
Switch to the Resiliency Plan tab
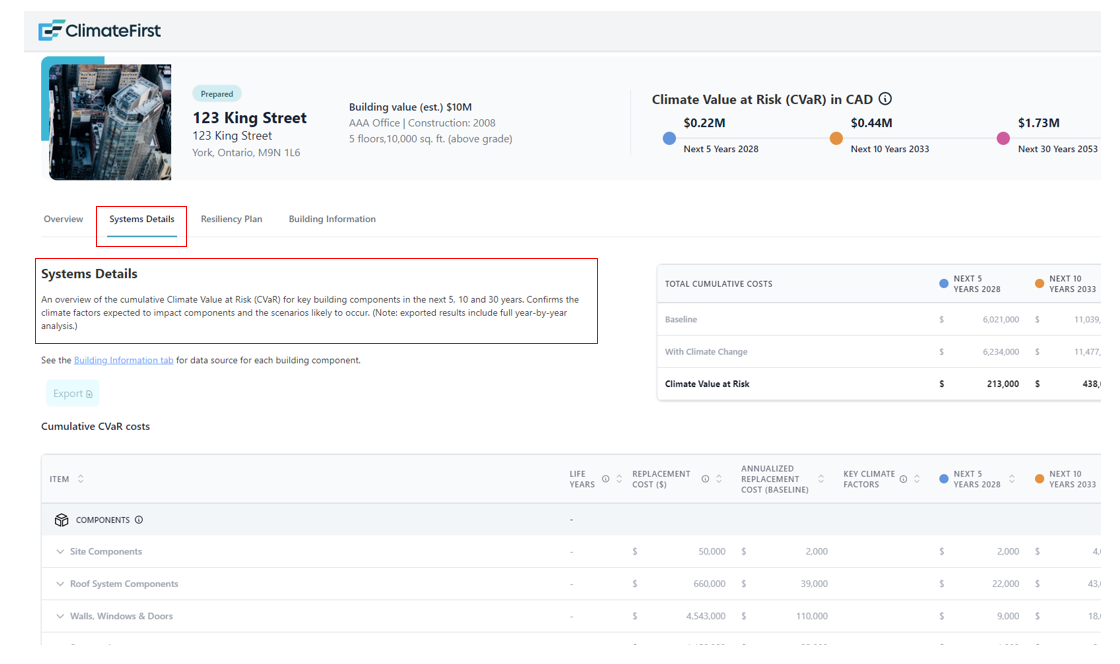tap(231, 218)
